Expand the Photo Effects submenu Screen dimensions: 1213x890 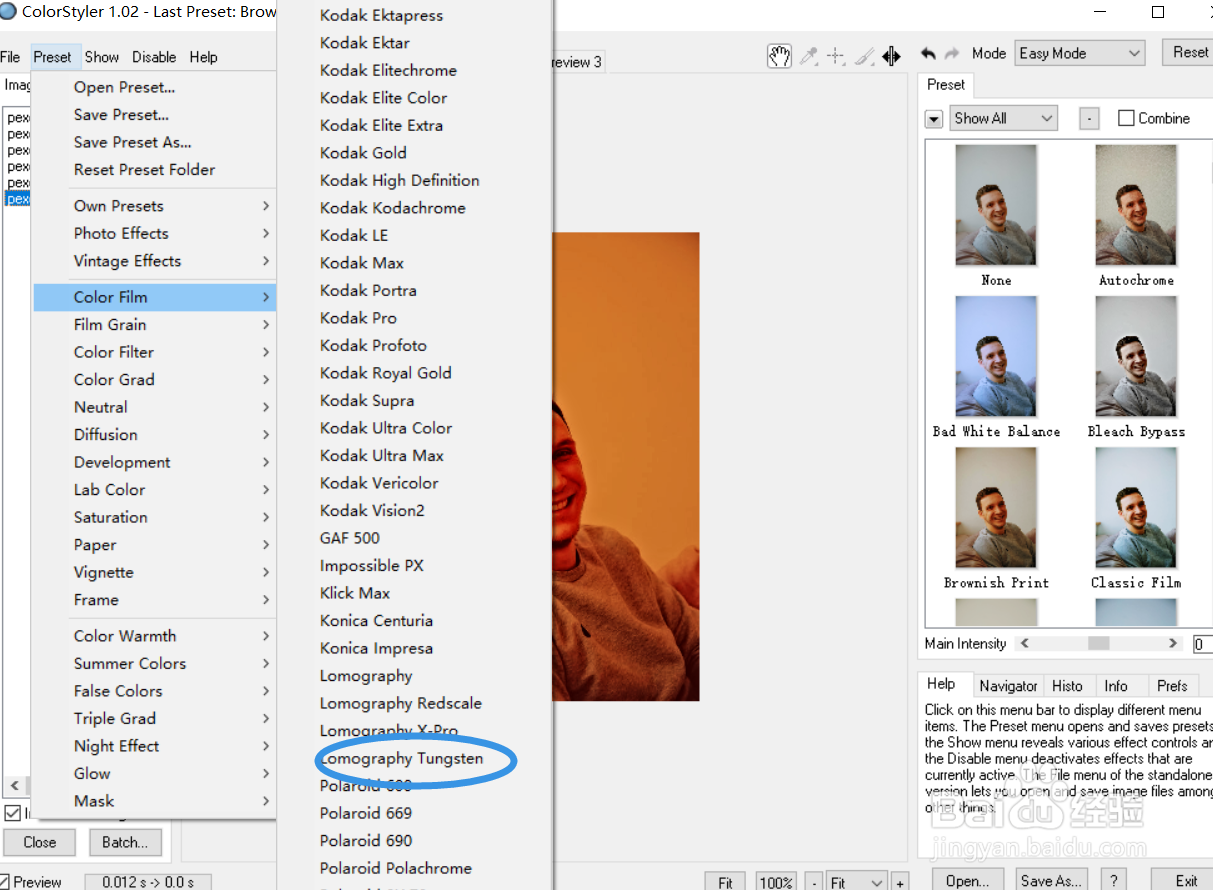154,233
